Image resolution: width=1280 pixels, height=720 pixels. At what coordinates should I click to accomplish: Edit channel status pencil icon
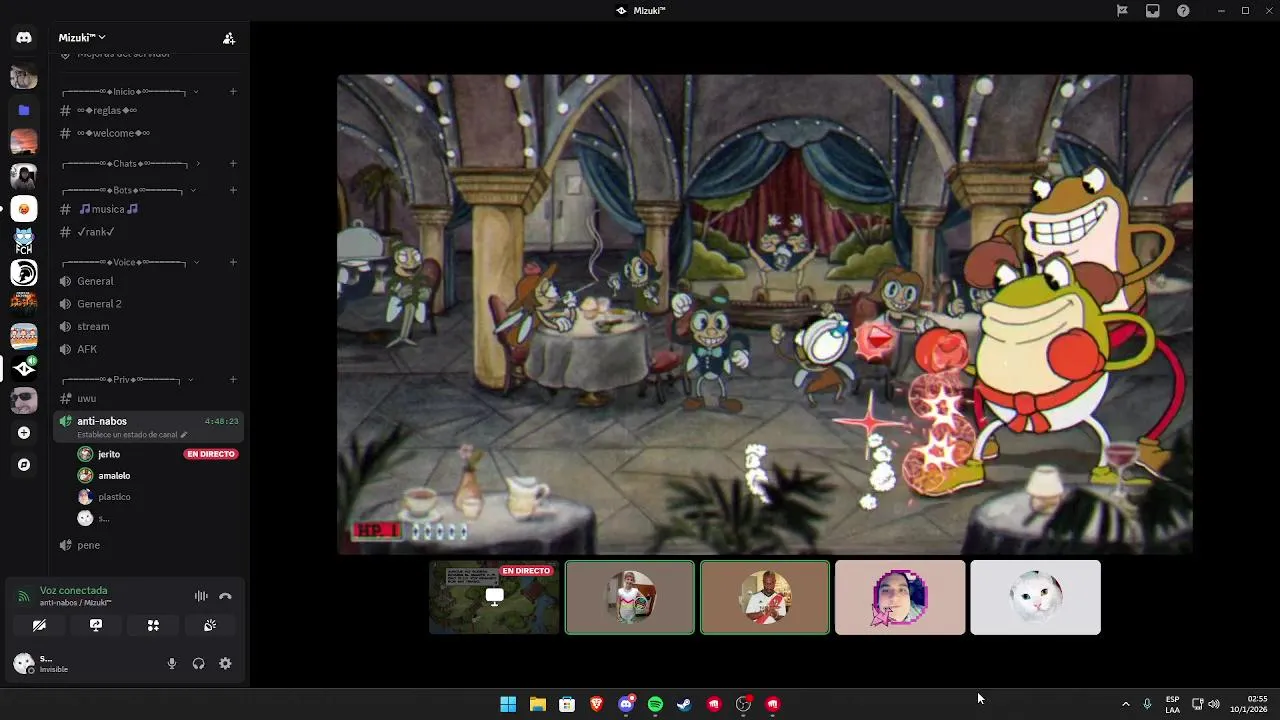[183, 435]
